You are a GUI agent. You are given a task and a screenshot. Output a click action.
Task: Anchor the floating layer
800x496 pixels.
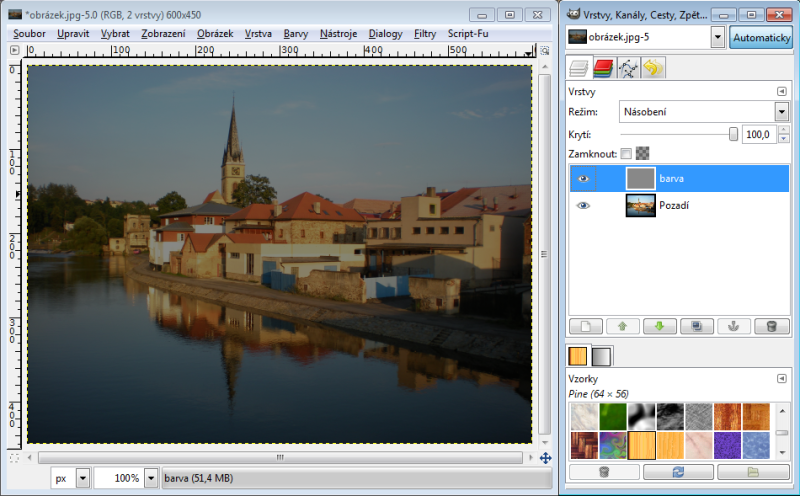pyautogui.click(x=732, y=326)
